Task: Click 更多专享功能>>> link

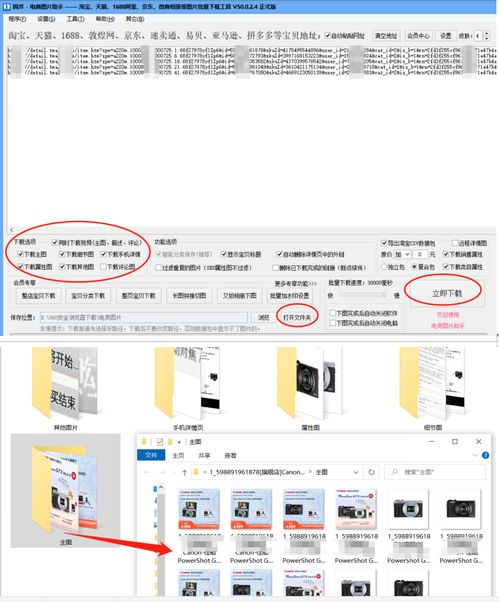Action: coord(295,283)
